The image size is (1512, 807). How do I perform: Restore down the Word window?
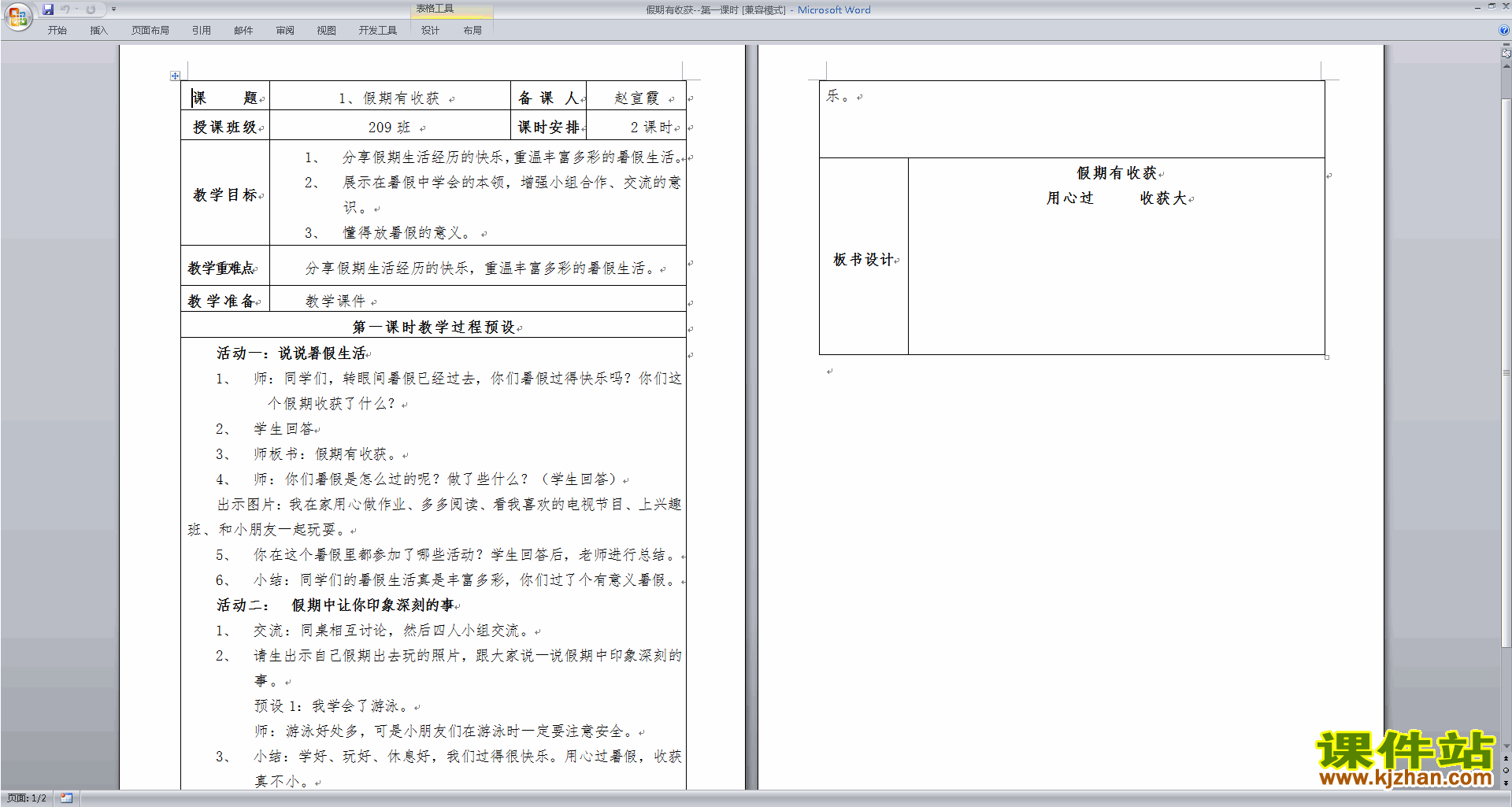pos(1492,6)
